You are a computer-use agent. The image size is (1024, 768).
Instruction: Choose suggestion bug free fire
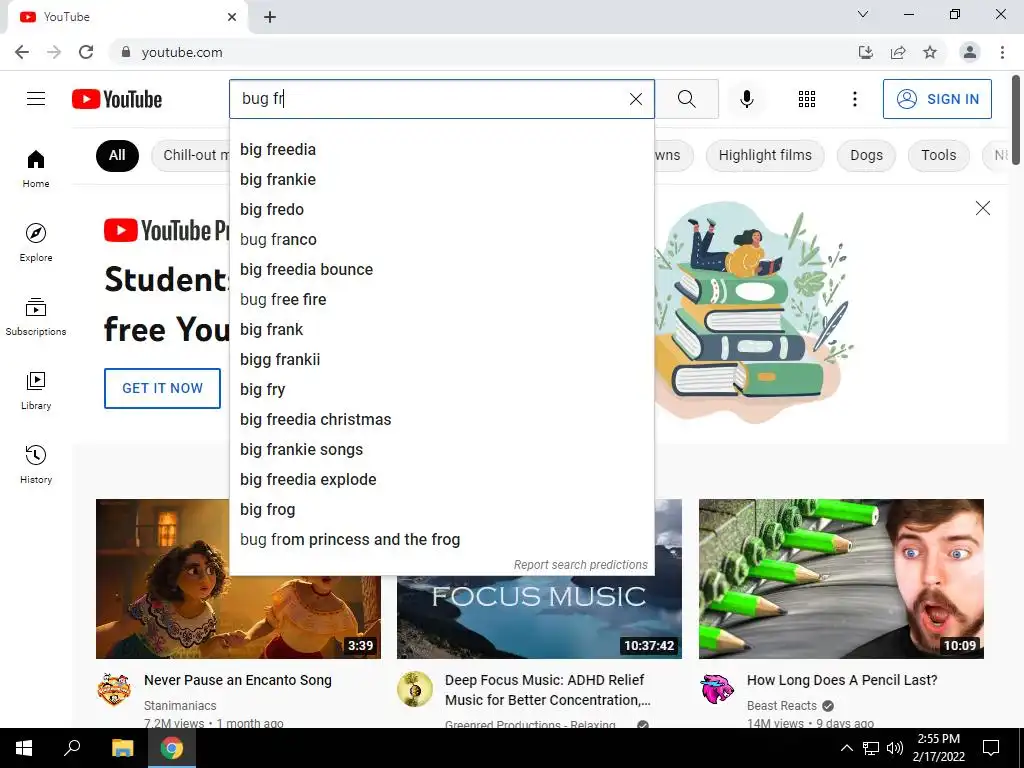[441, 300]
